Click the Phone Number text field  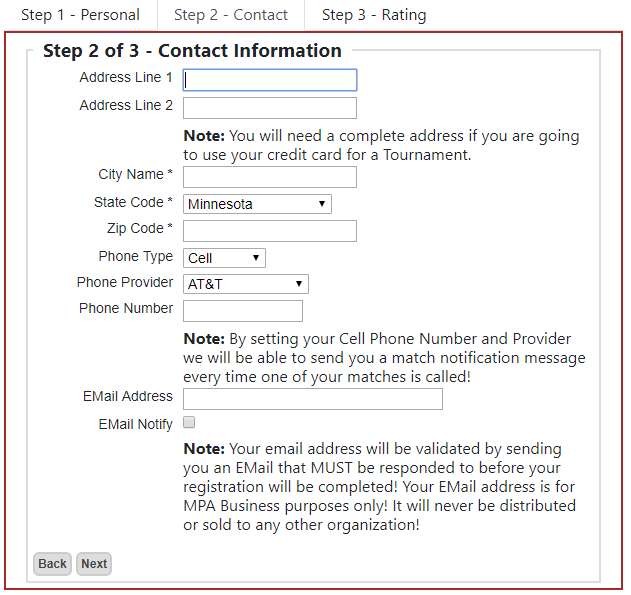pos(243,311)
